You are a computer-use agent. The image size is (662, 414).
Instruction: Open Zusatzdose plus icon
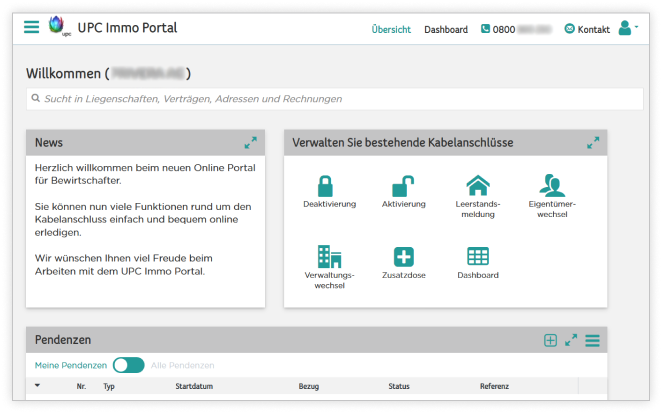(x=404, y=257)
